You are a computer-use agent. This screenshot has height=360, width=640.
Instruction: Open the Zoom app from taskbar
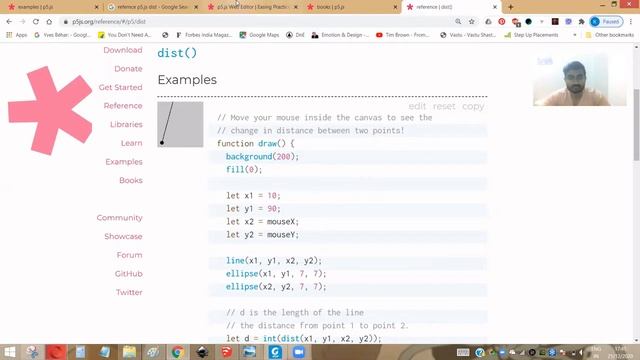point(299,352)
